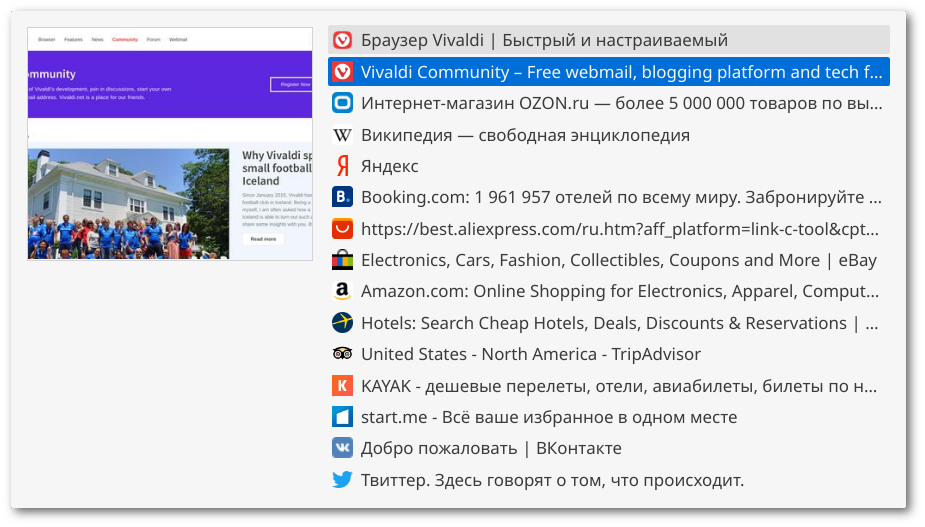Click the Wikipedia W favicon
This screenshot has height=527, width=925.
coord(342,135)
